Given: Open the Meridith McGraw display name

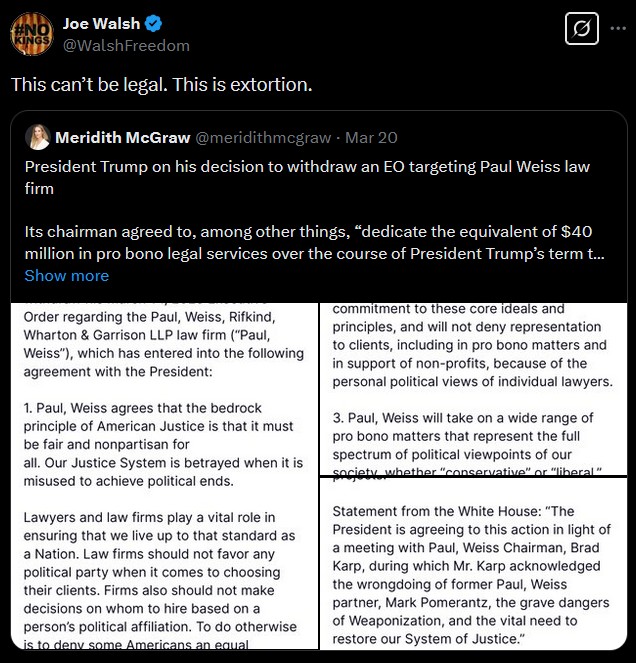Looking at the screenshot, I should [x=123, y=137].
